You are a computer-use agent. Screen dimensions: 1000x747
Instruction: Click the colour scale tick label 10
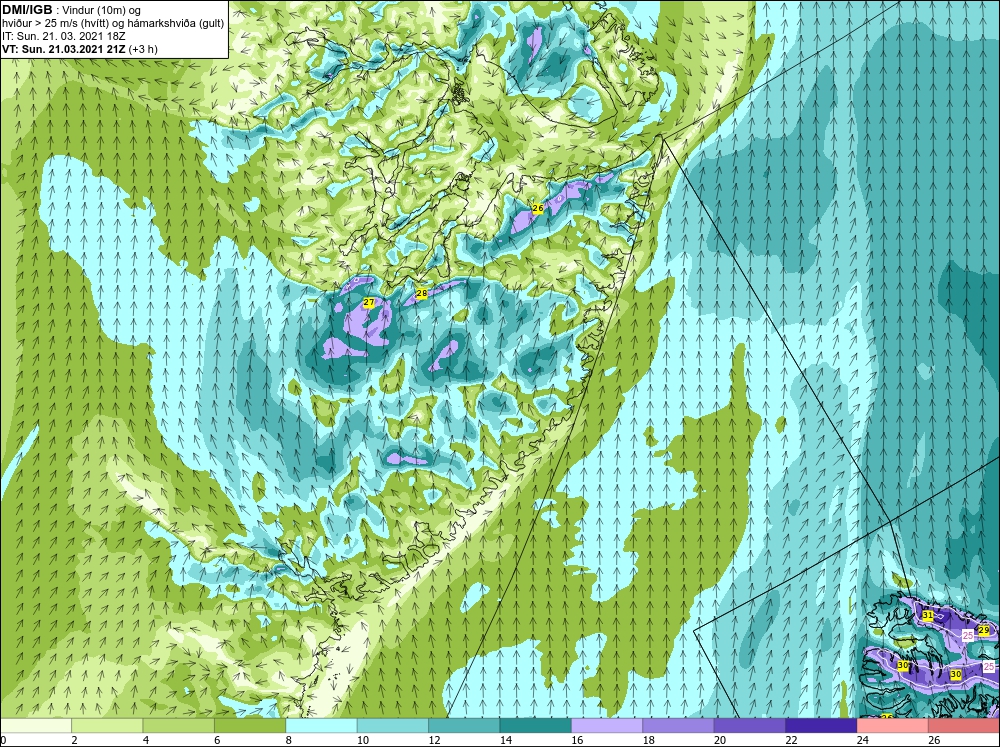[362, 740]
